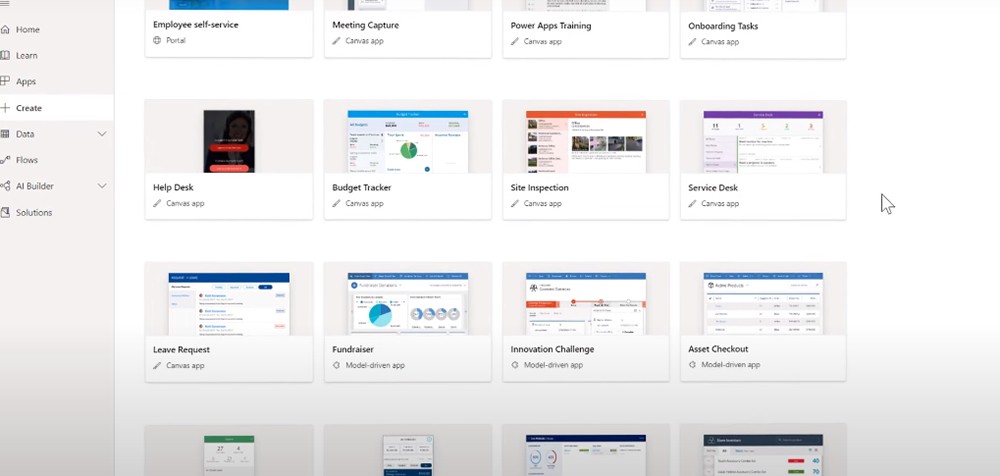This screenshot has width=1000, height=476.
Task: Choose the Budget Tracker template
Action: 407,140
